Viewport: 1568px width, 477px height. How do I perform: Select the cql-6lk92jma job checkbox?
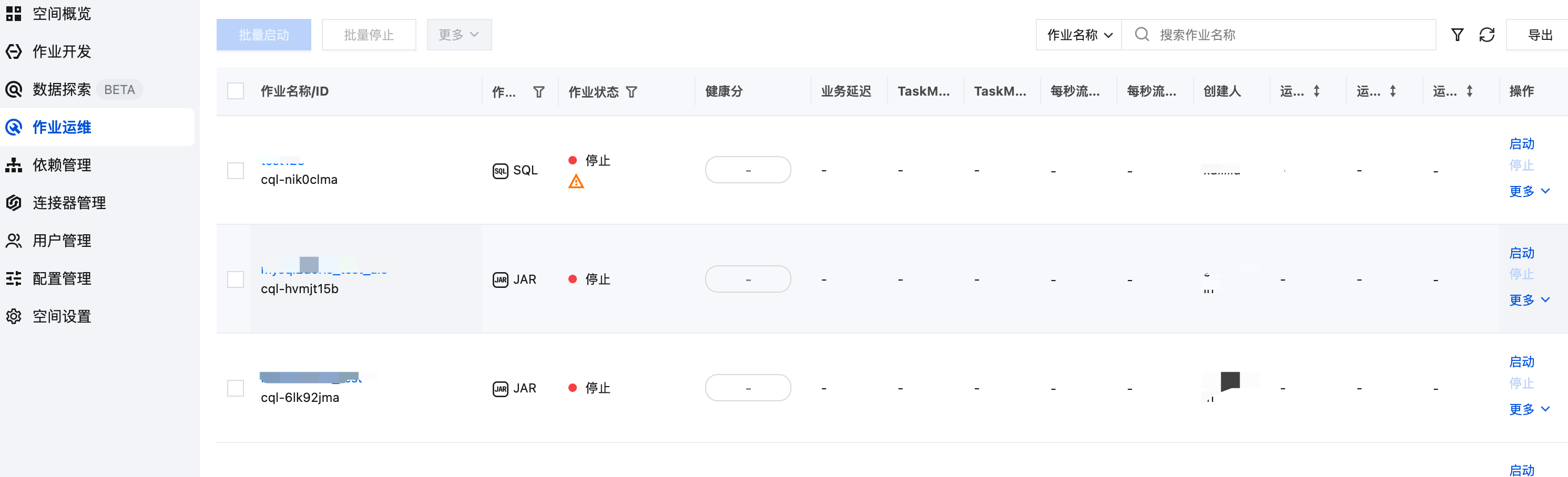tap(236, 388)
